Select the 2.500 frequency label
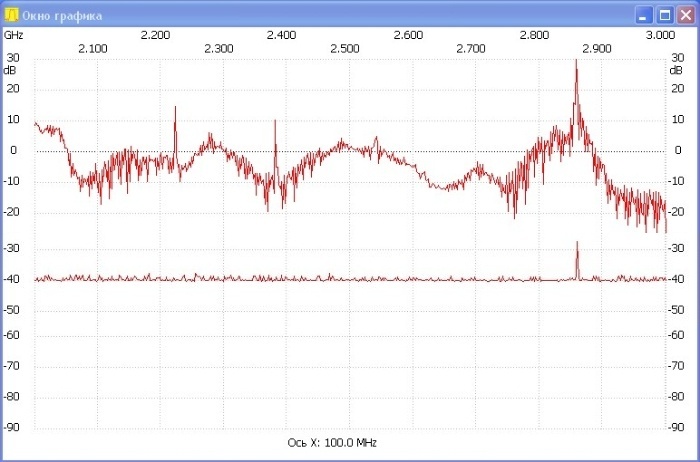Screen dimensions: 700x462 coord(345,49)
